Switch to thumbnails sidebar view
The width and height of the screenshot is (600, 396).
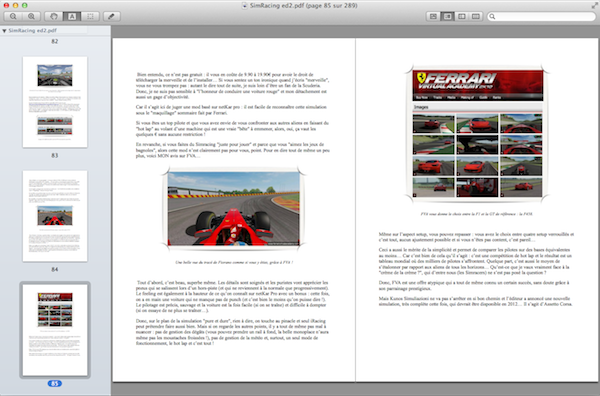(447, 16)
